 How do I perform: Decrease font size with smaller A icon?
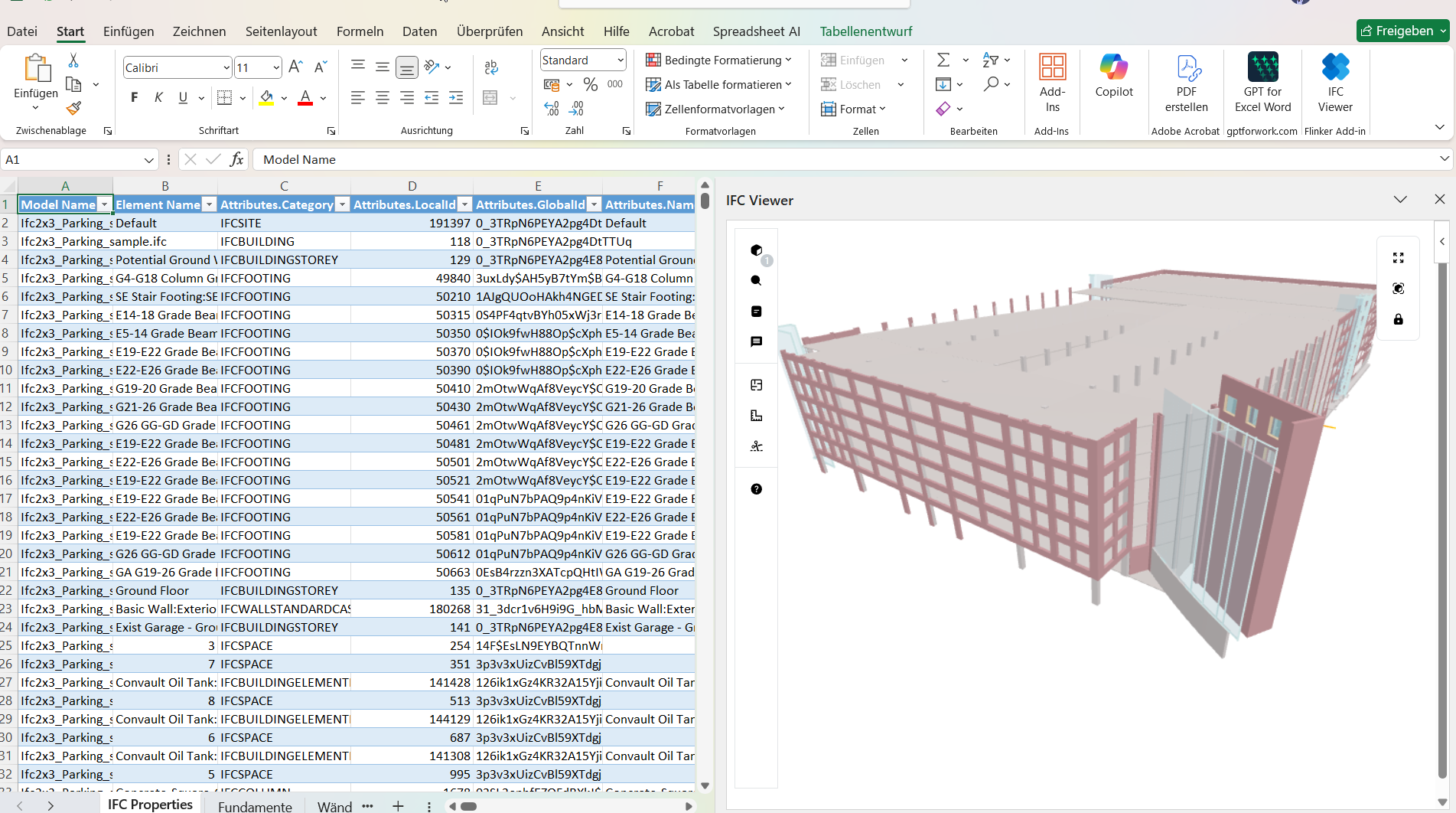[x=321, y=67]
